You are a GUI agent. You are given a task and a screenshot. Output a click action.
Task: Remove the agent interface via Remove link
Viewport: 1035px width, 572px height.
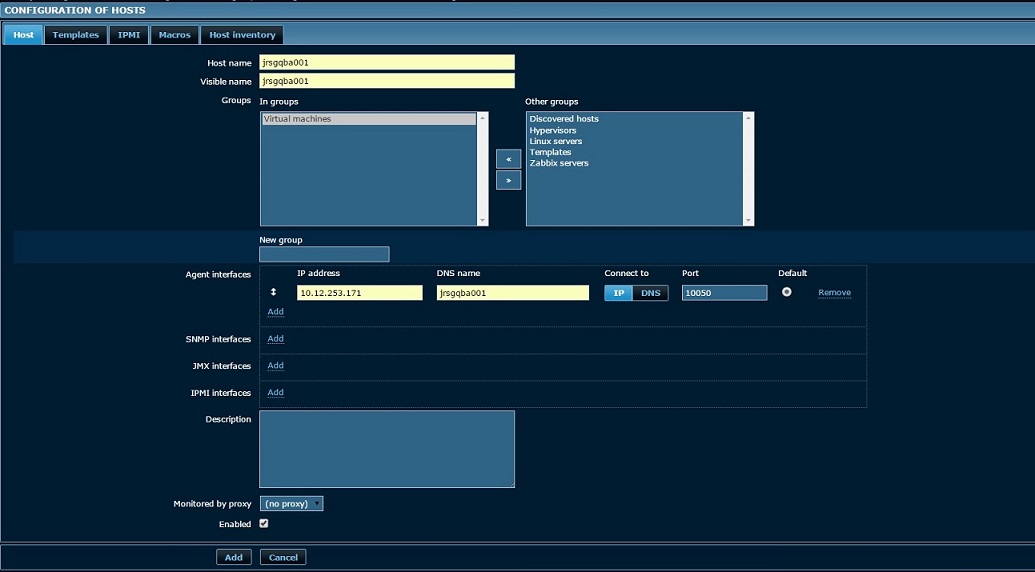[834, 293]
